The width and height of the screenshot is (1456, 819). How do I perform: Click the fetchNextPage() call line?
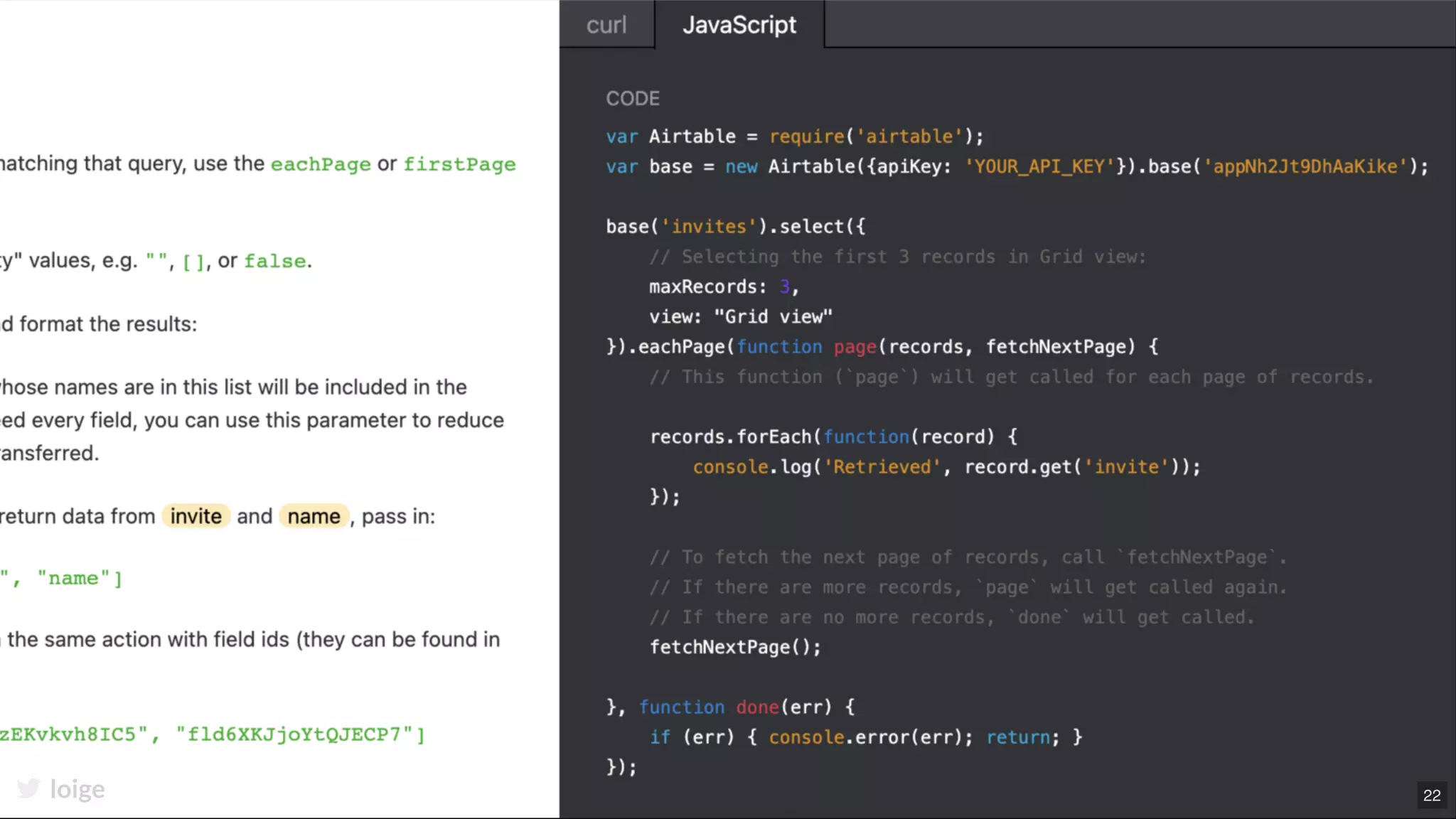click(735, 647)
